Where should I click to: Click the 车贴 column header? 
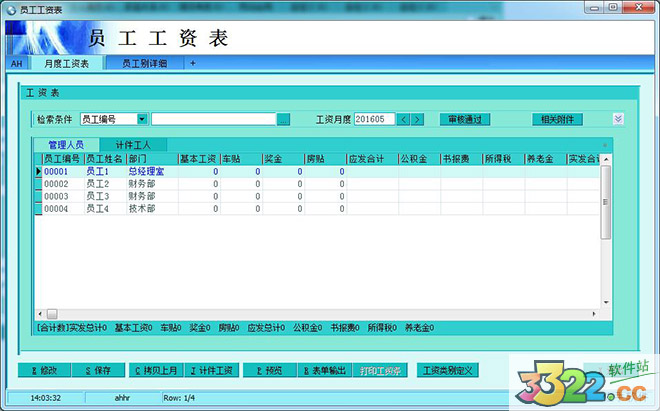242,159
